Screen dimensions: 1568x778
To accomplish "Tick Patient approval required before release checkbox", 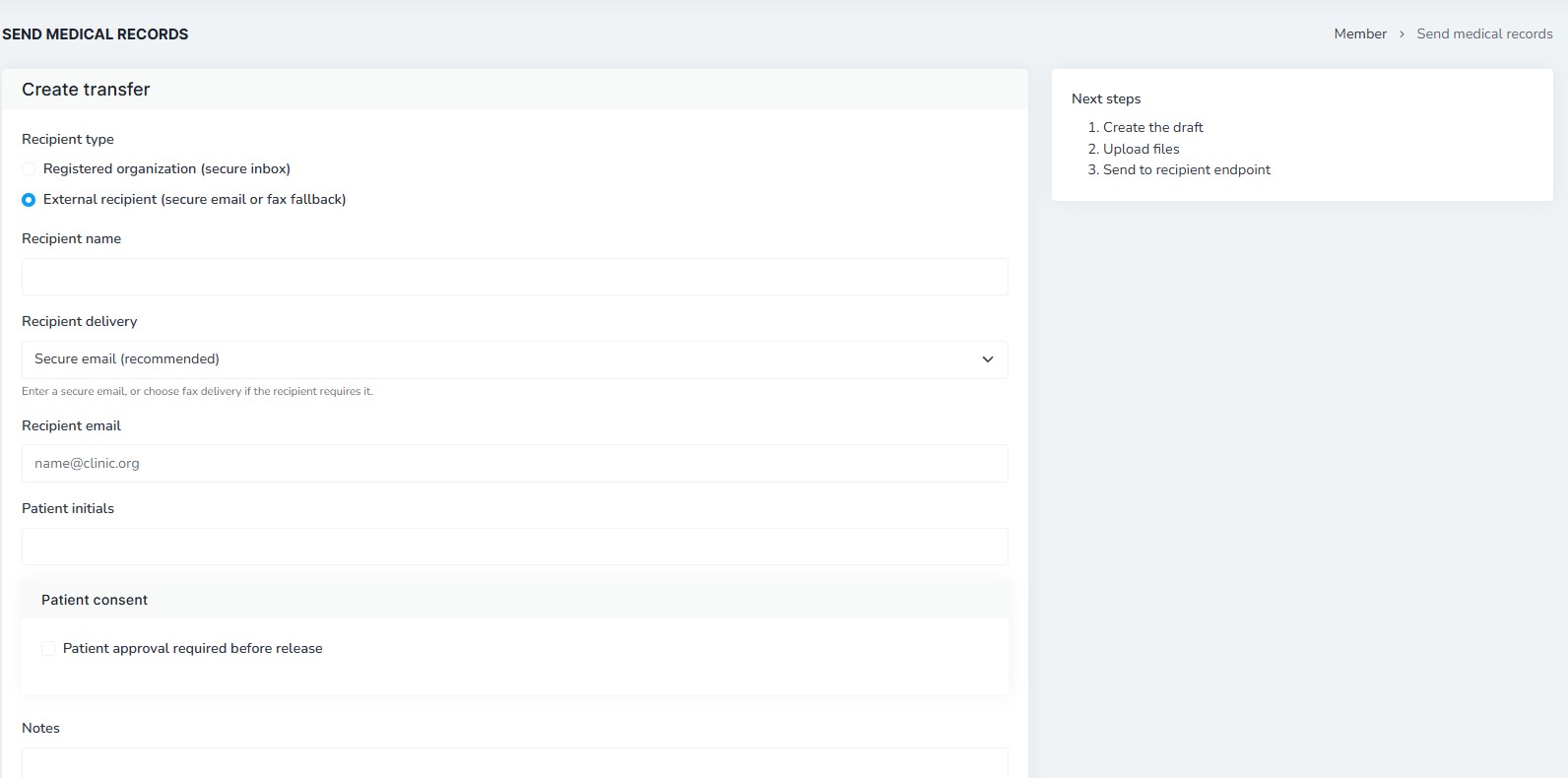I will 48,648.
